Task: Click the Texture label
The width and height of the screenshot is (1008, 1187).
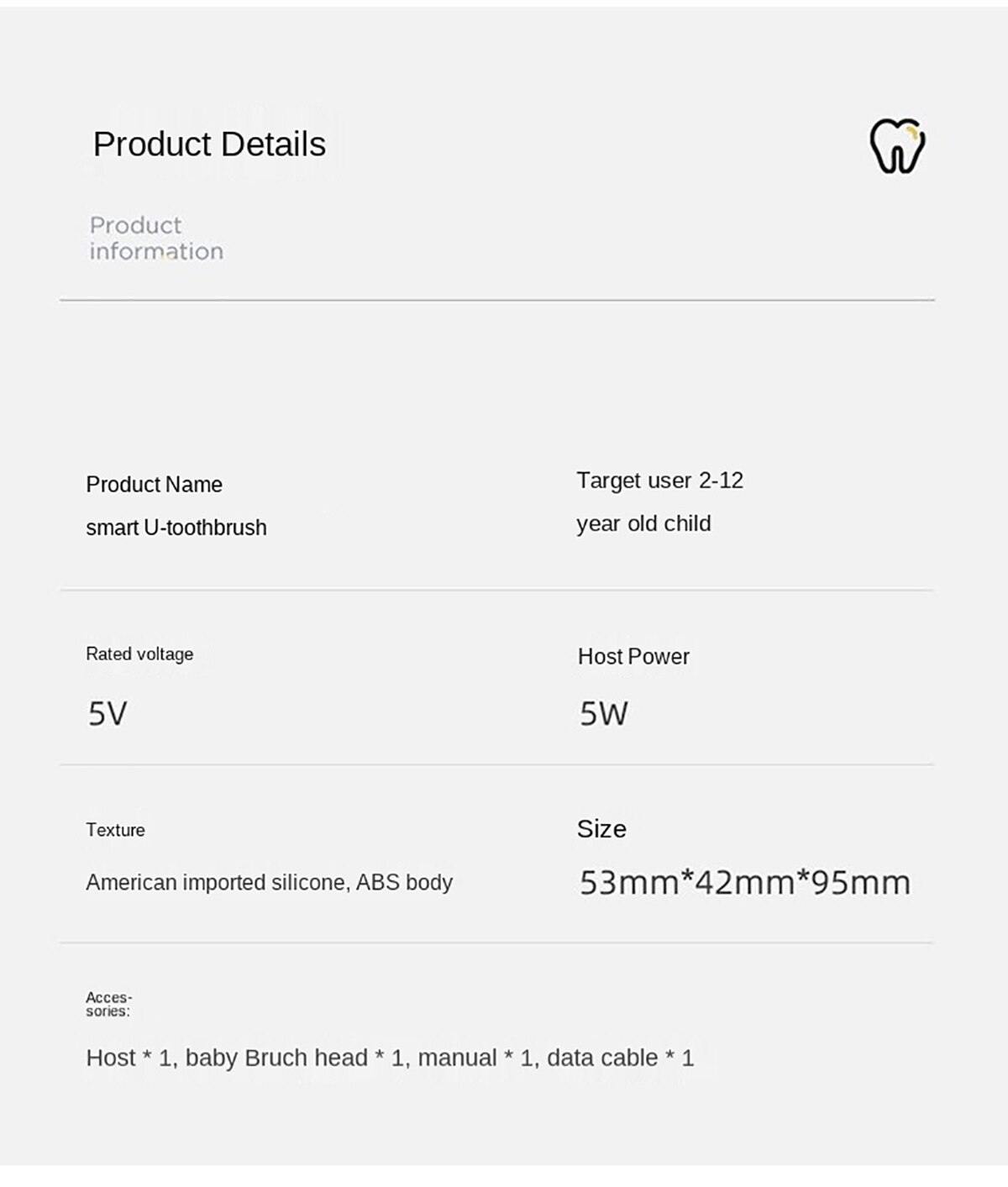Action: point(115,830)
